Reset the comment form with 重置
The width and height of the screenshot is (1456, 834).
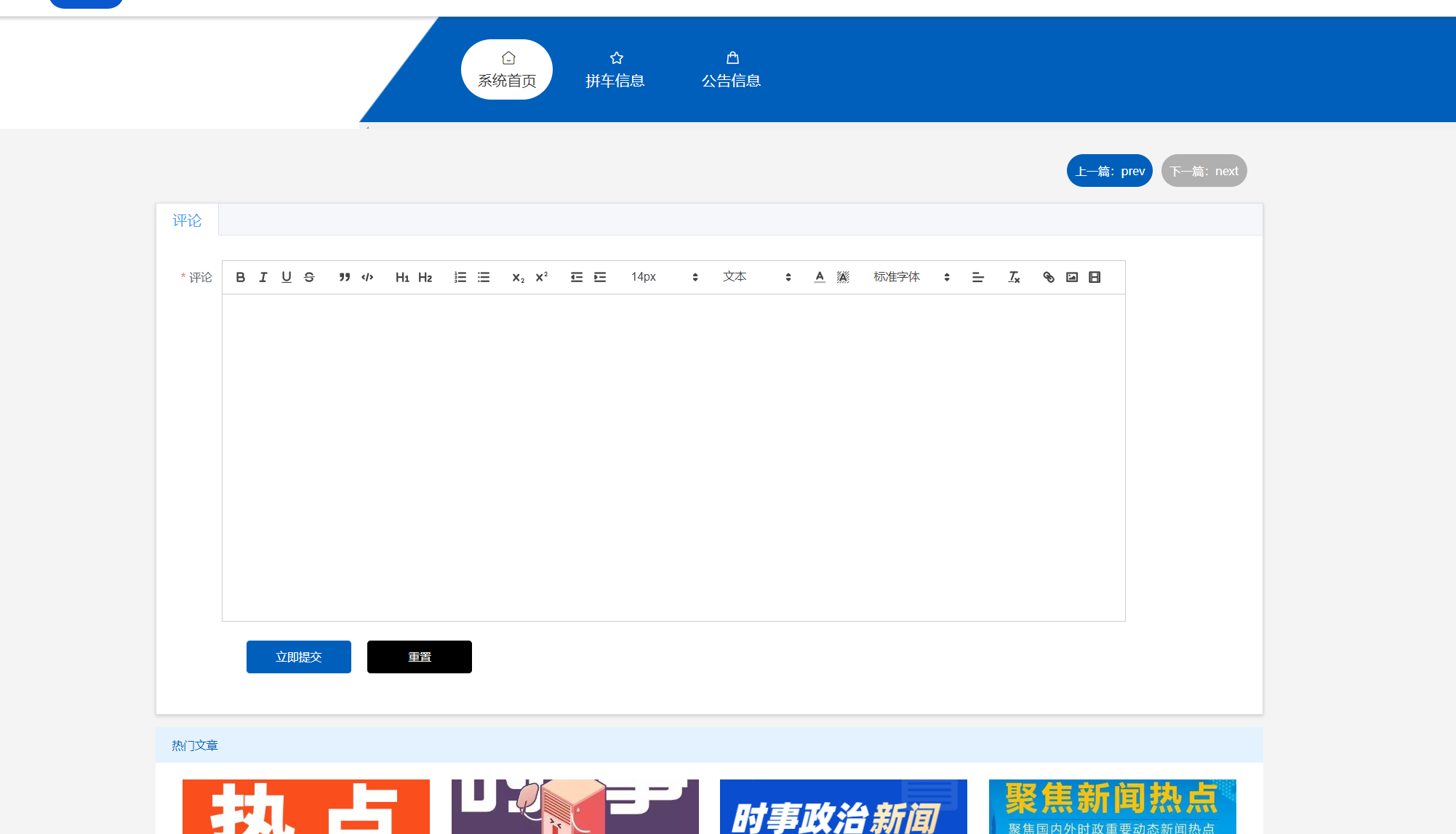419,657
